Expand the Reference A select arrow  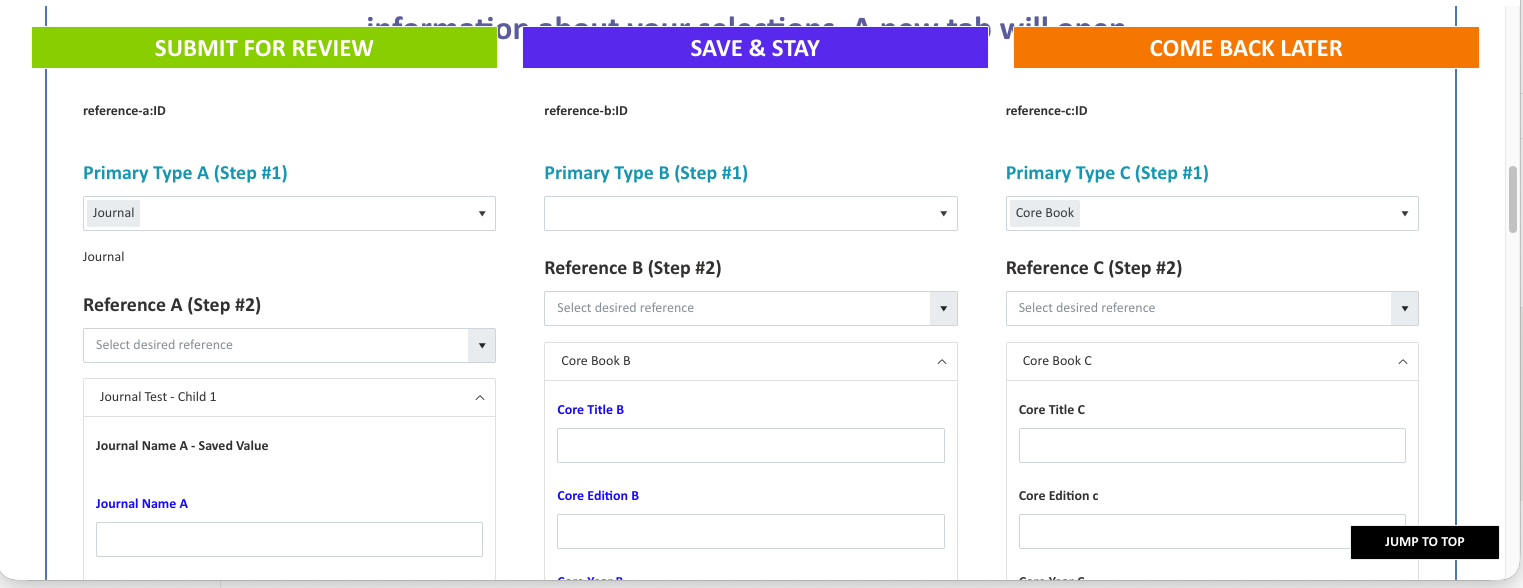(481, 345)
